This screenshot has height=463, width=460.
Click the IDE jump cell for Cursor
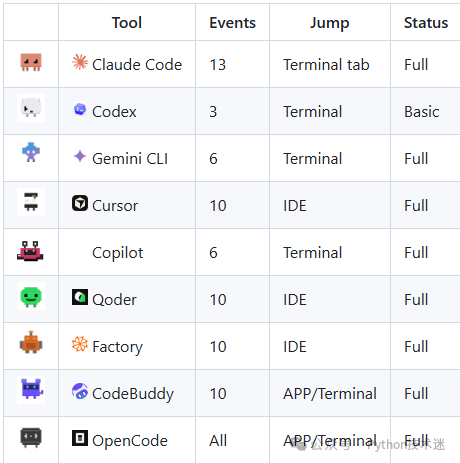pyautogui.click(x=295, y=206)
